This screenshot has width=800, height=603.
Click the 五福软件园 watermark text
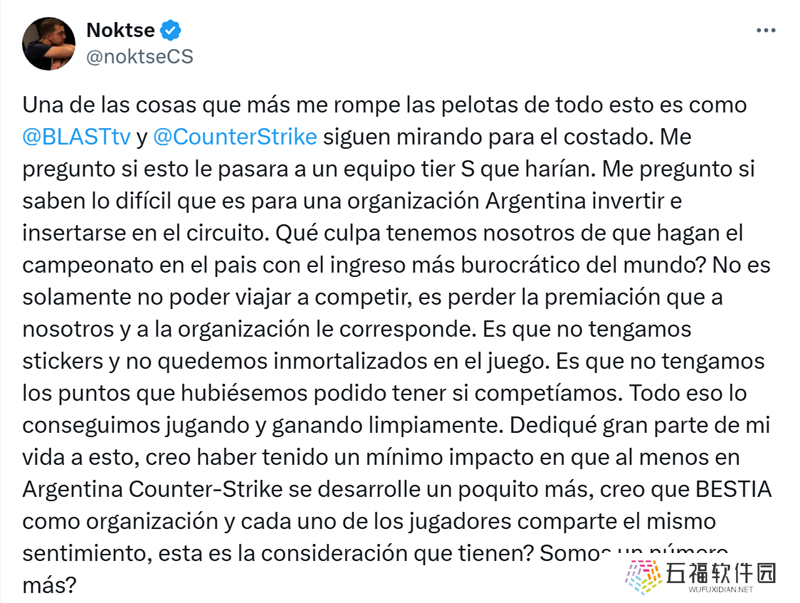click(720, 573)
